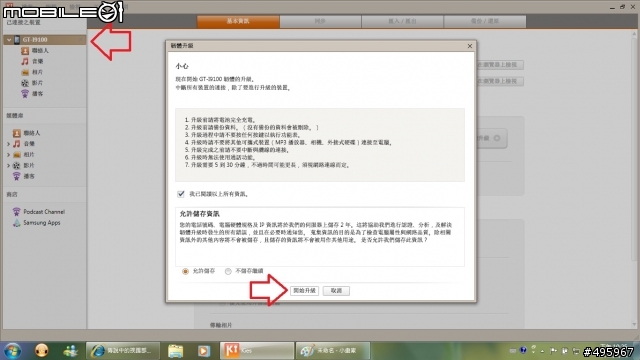Click the 升級 firmware button in the Kies window
Screen dimensions: 640x360
pyautogui.click(x=491, y=138)
